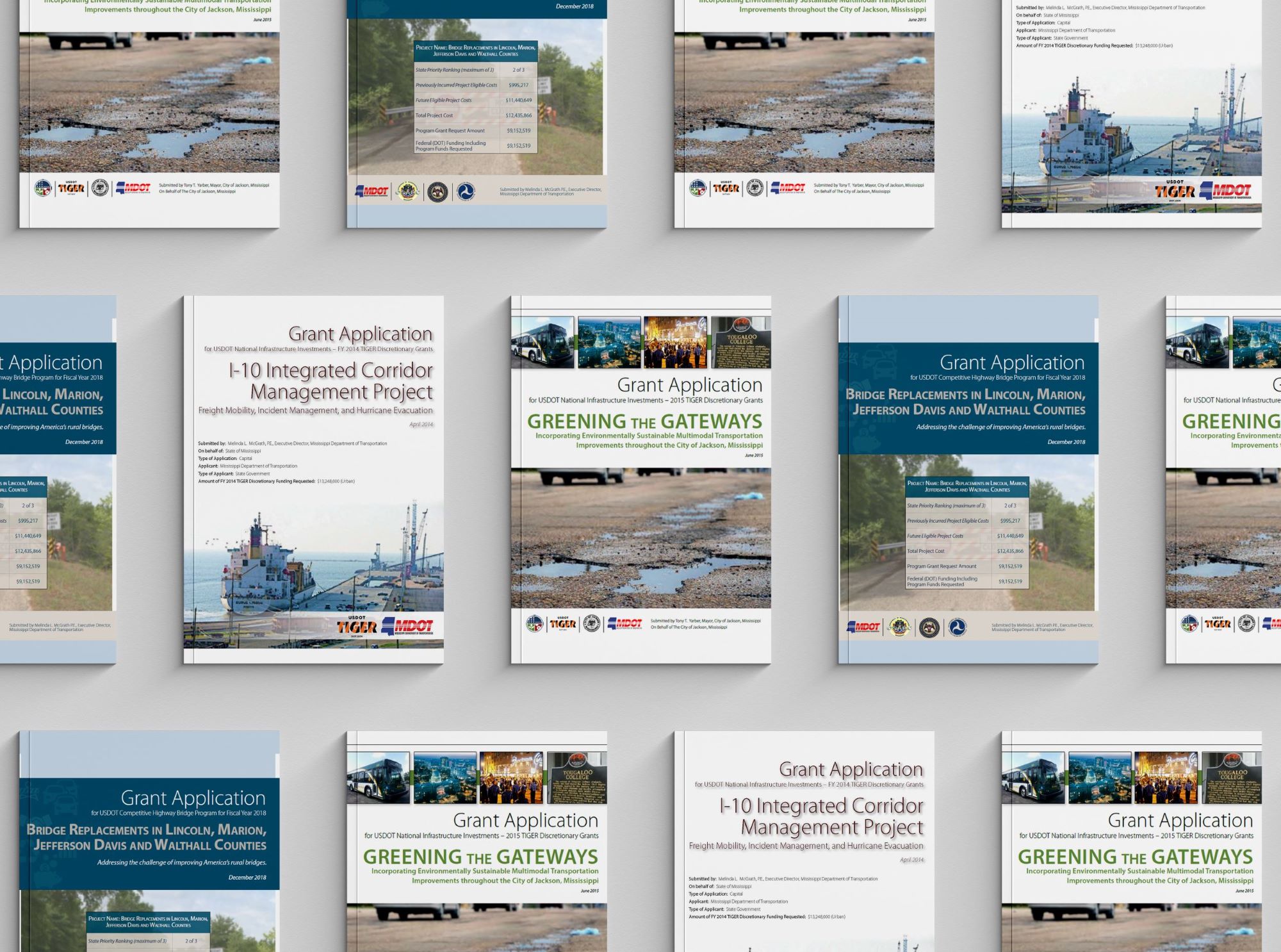
Task: Click eagle crest seal on fully visible Bridge Replacements cover
Action: 899,627
